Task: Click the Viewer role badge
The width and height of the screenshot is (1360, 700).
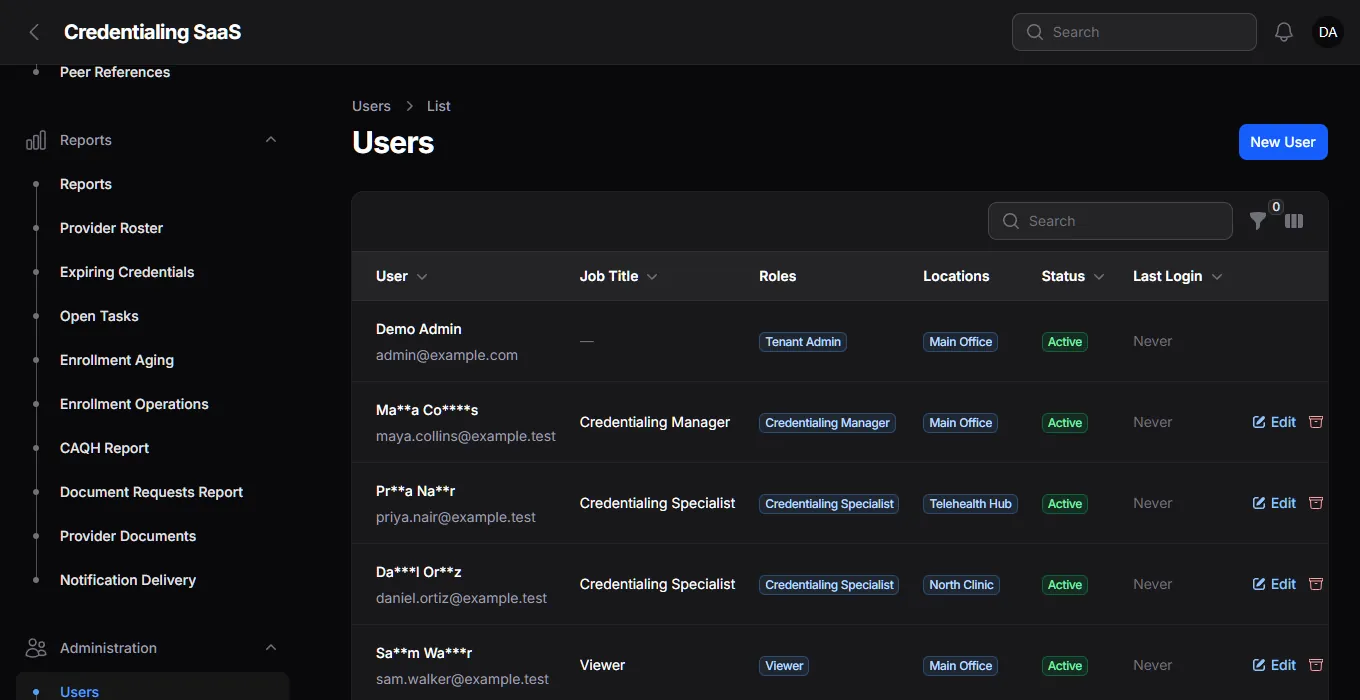Action: coord(784,666)
